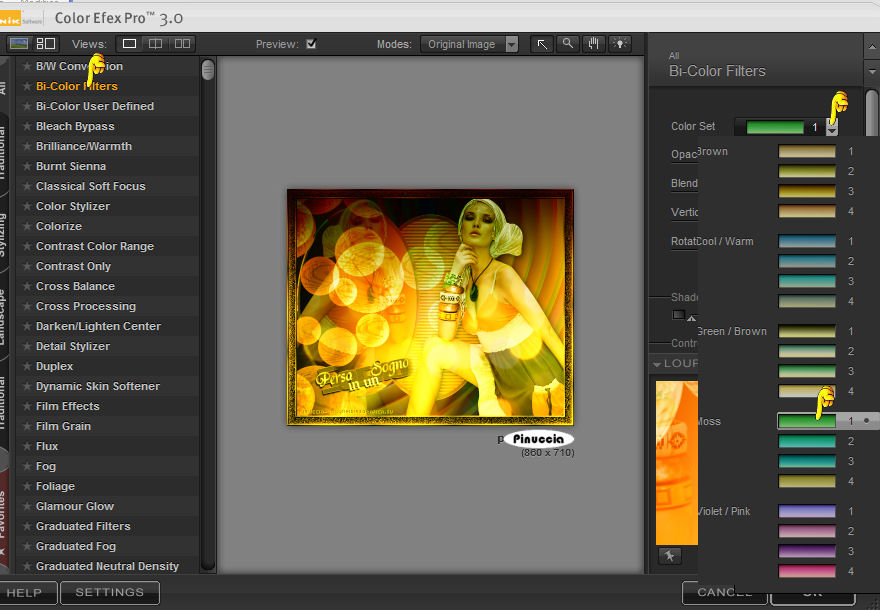Pick Violet / Pink color swatch 4
880x610 pixels.
[x=807, y=571]
